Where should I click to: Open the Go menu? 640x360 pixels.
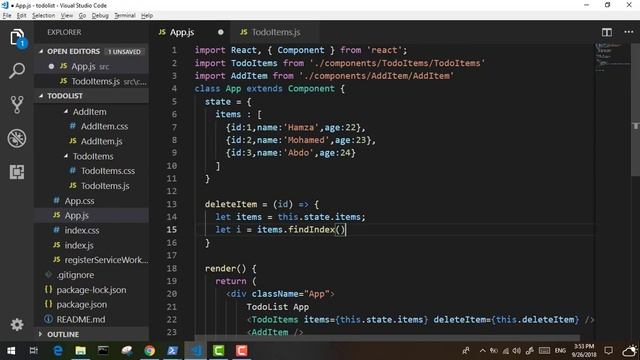coord(82,16)
